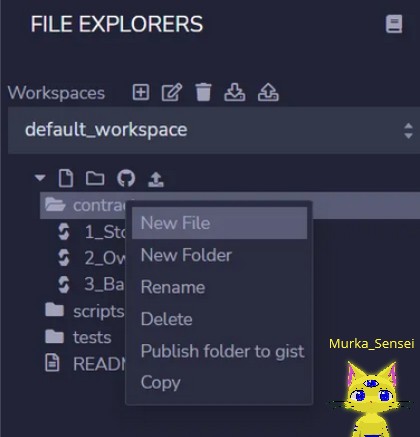Select Rename in the context menu
Screen dimensions: 420x437
pos(219,287)
